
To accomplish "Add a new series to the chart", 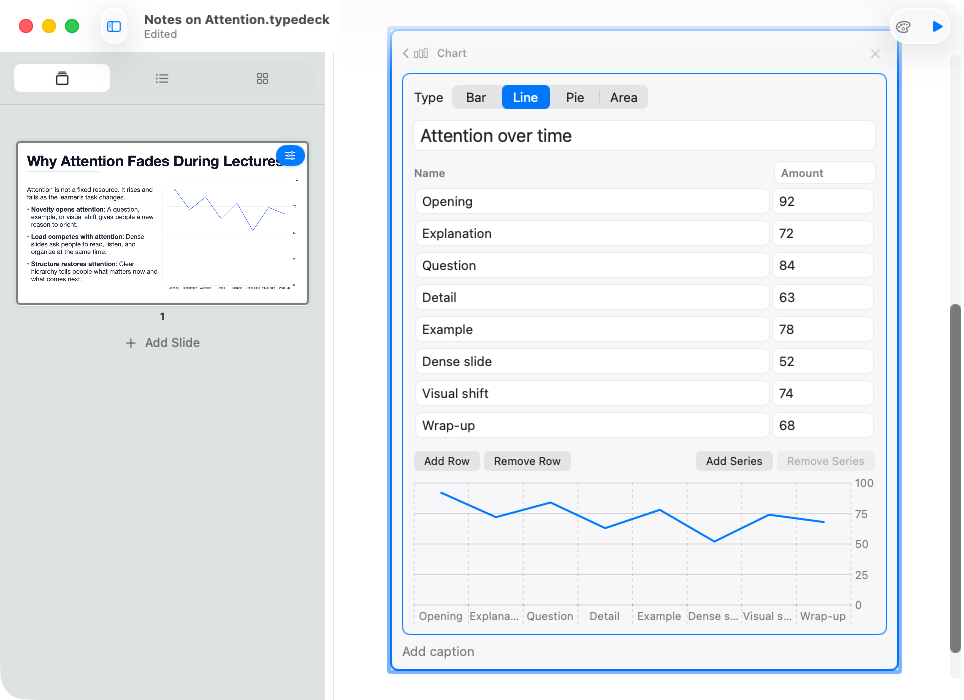I will pyautogui.click(x=734, y=460).
